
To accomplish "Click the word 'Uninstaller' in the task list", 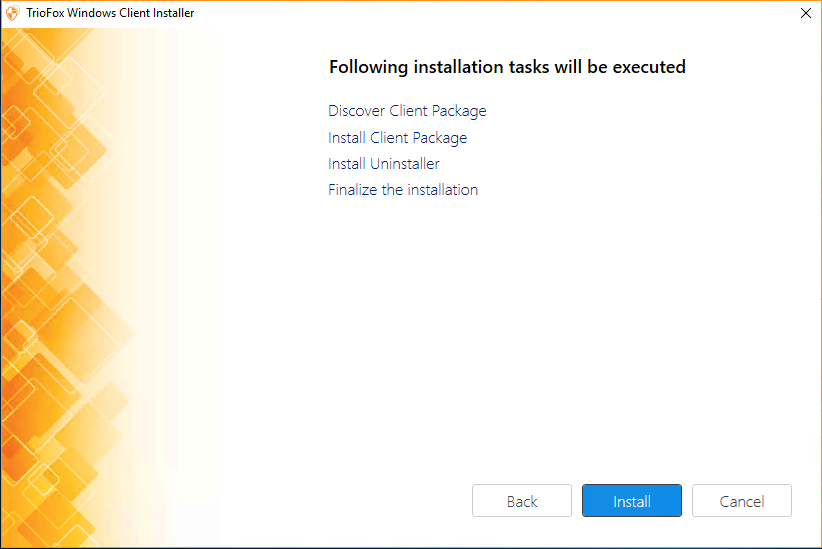I will coord(405,164).
